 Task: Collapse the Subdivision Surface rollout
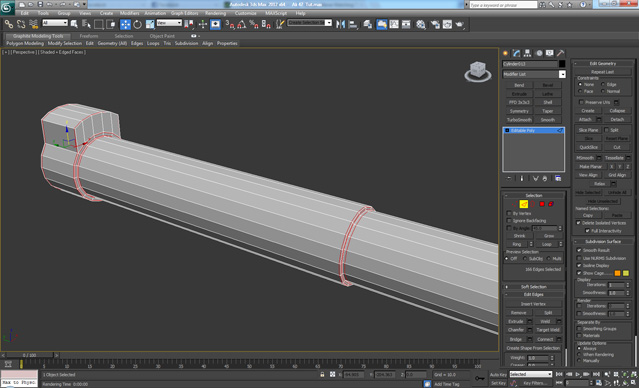click(x=603, y=242)
